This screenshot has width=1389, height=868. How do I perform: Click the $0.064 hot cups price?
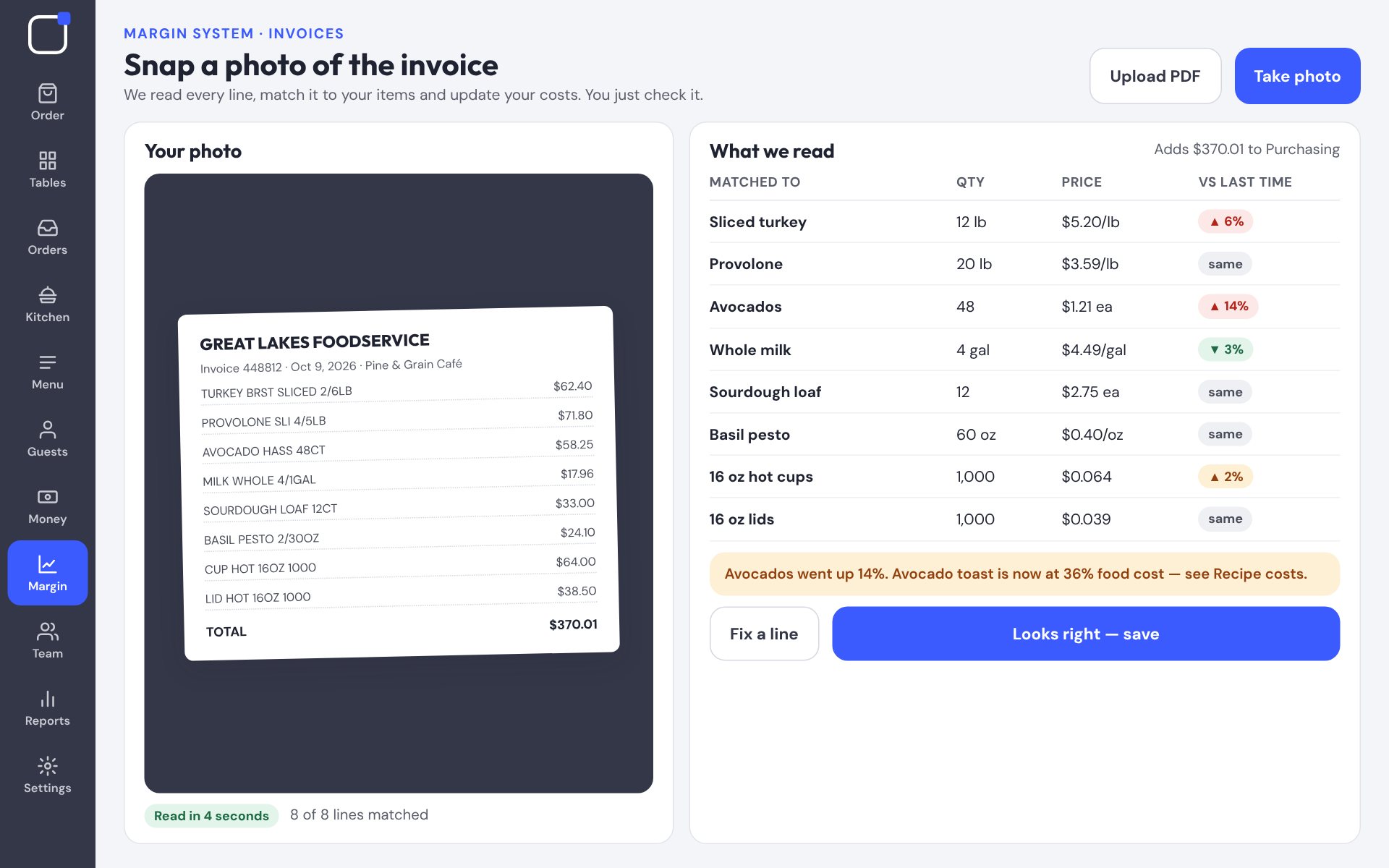coord(1087,477)
